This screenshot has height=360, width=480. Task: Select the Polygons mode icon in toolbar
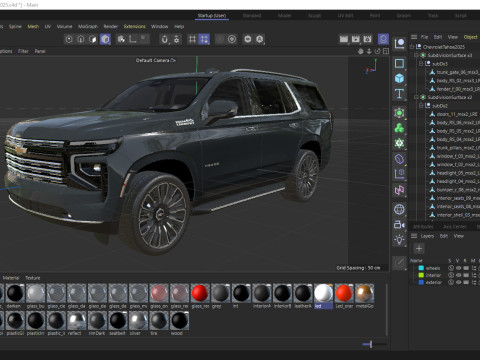93,39
